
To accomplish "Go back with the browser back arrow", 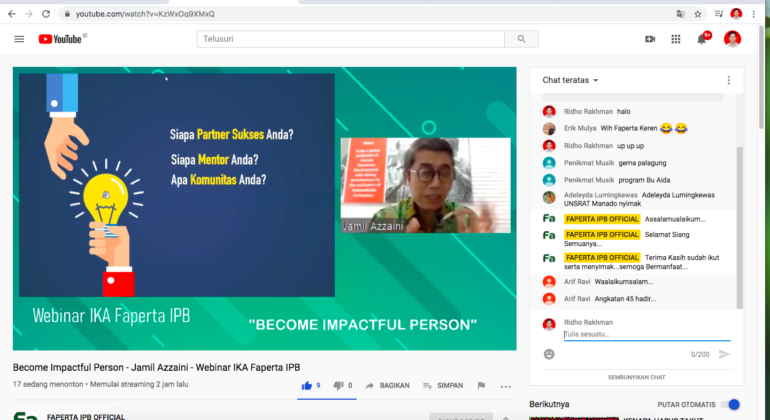I will pyautogui.click(x=12, y=14).
